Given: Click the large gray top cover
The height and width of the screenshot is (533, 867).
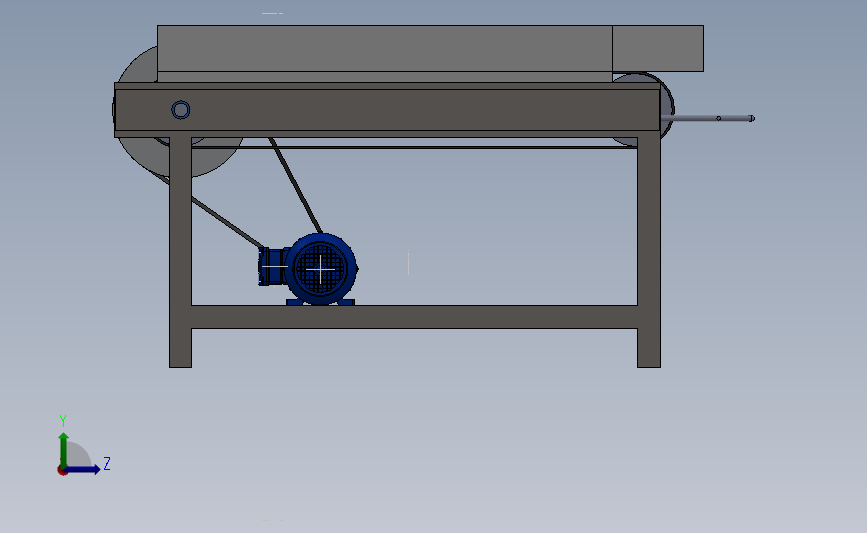Looking at the screenshot, I should (x=385, y=48).
